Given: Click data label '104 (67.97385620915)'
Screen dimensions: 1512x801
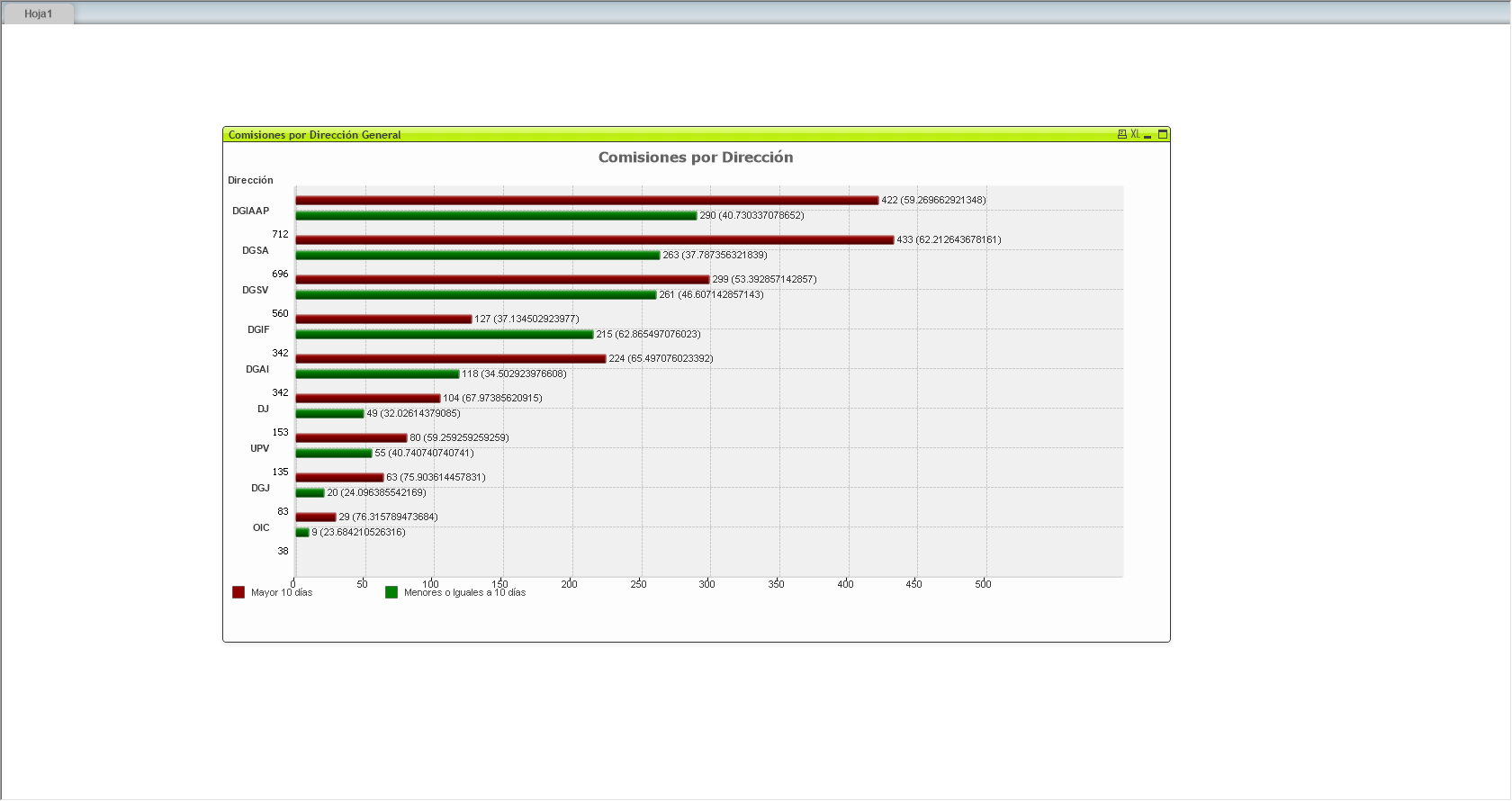Looking at the screenshot, I should [x=492, y=398].
